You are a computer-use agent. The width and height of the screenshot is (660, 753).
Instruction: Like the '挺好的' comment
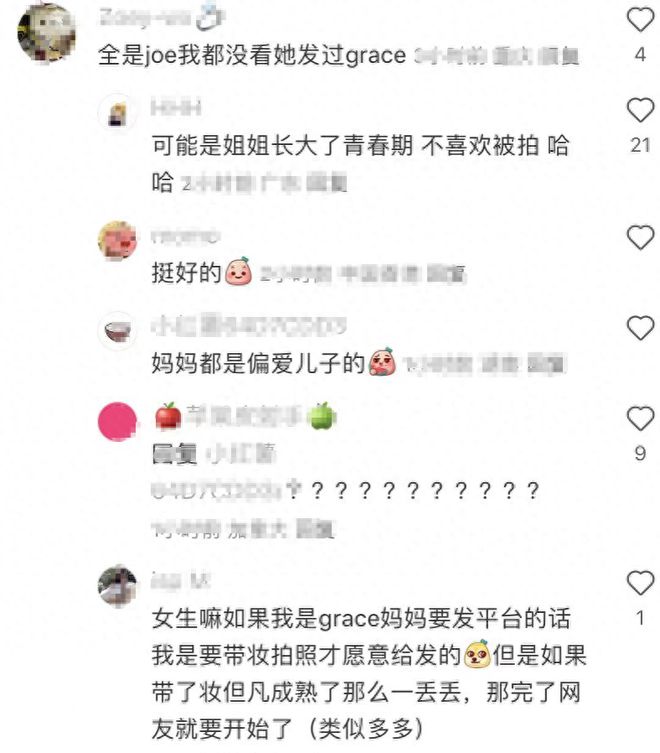(x=640, y=237)
